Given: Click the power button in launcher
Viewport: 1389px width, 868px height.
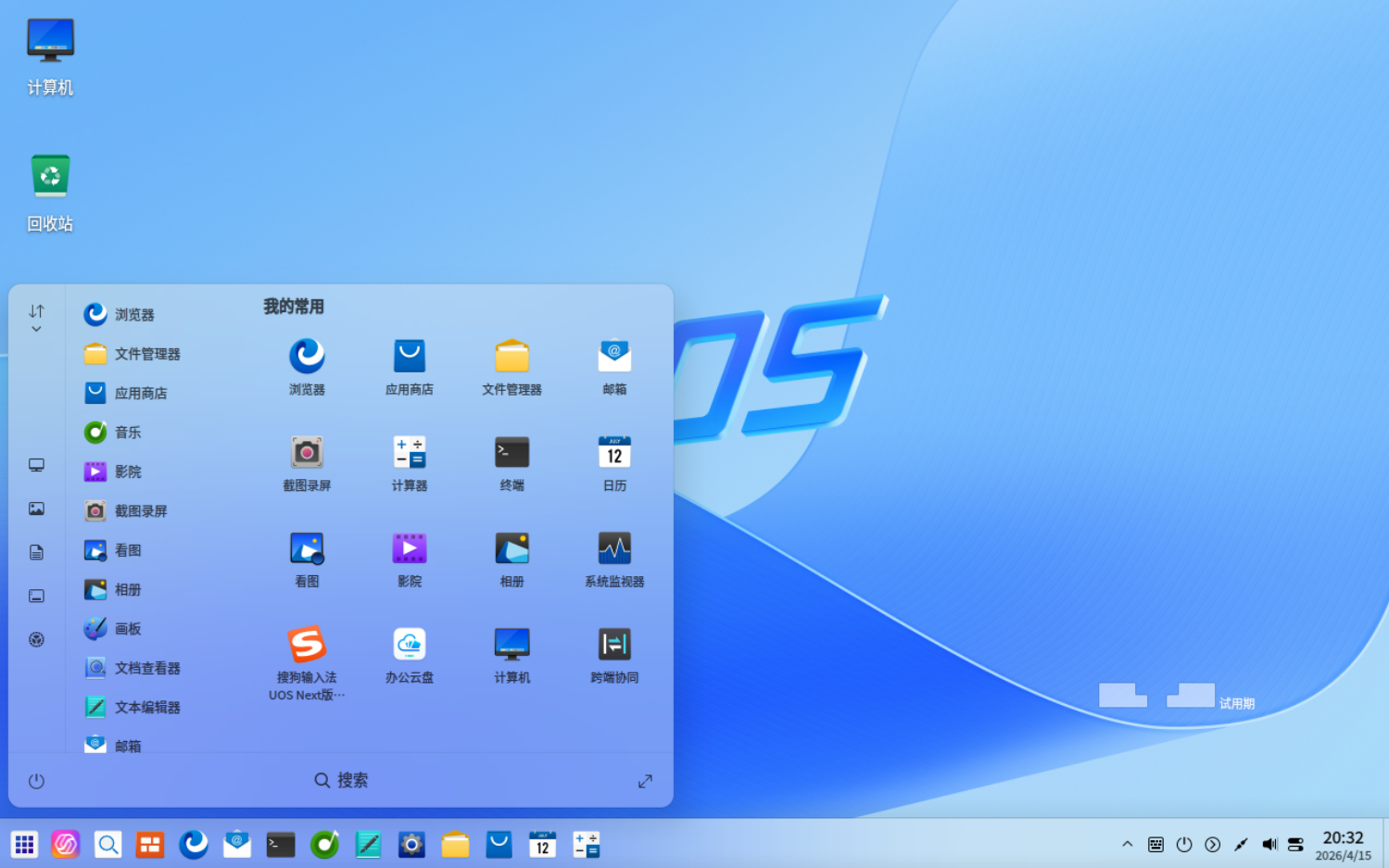Looking at the screenshot, I should tap(36, 781).
